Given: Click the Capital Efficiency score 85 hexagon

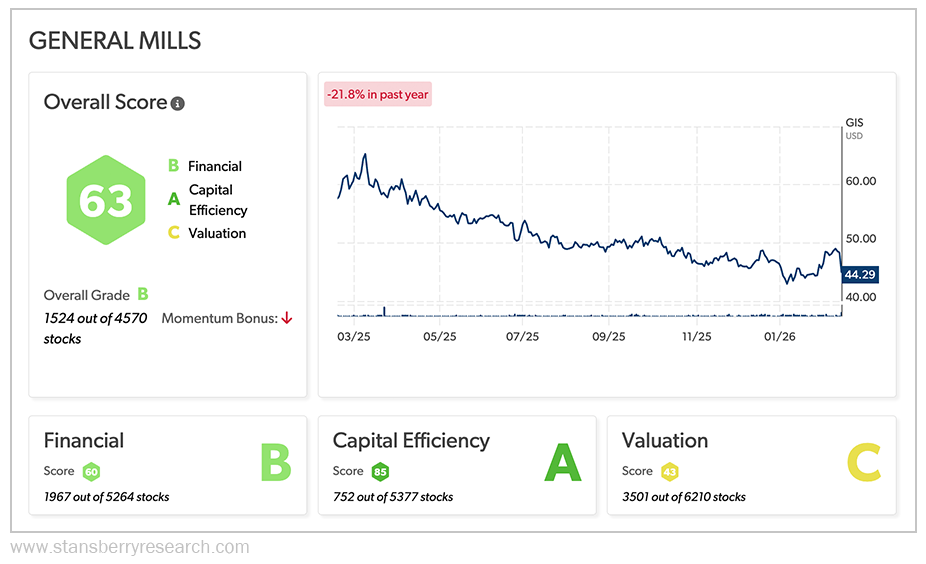Looking at the screenshot, I should [x=380, y=471].
